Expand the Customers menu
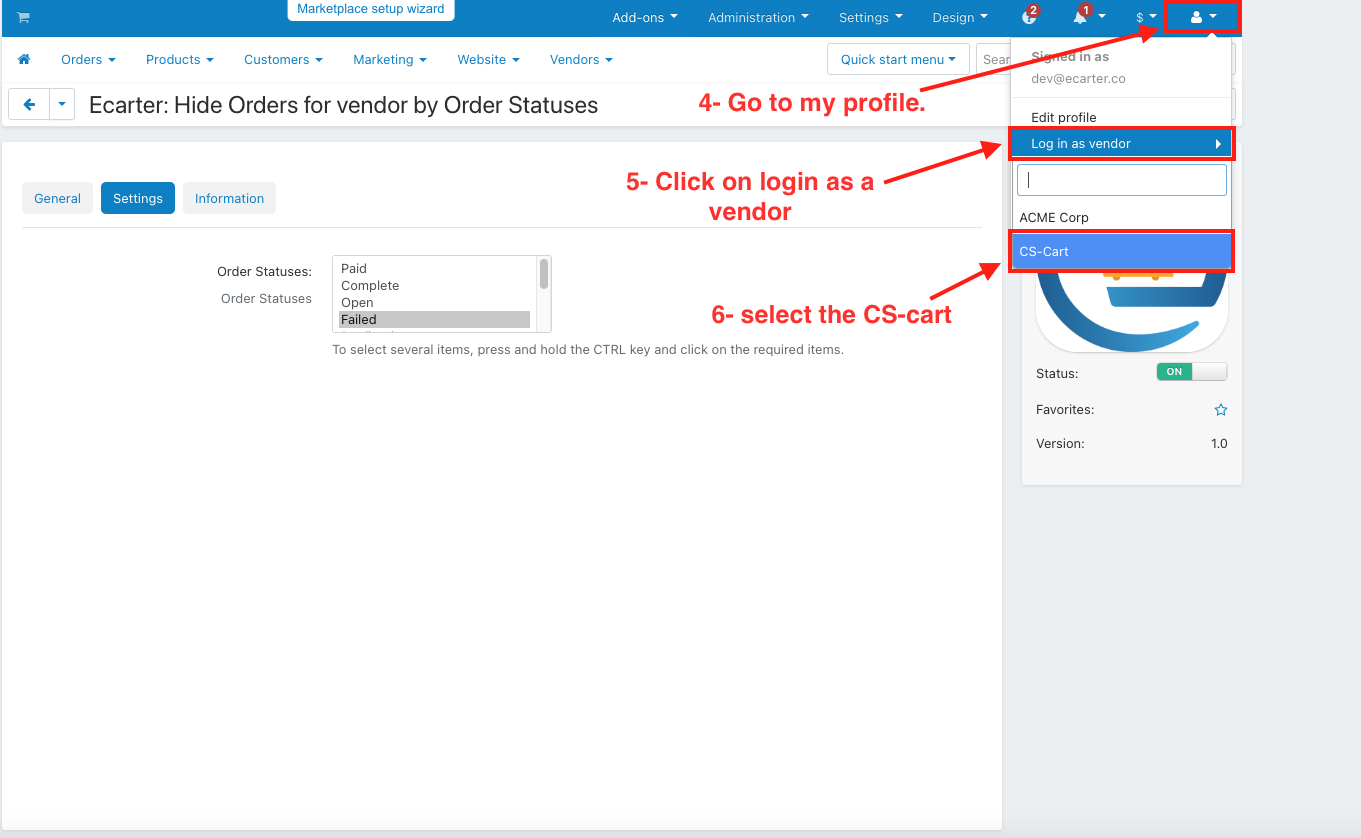This screenshot has height=838, width=1361. click(x=283, y=60)
